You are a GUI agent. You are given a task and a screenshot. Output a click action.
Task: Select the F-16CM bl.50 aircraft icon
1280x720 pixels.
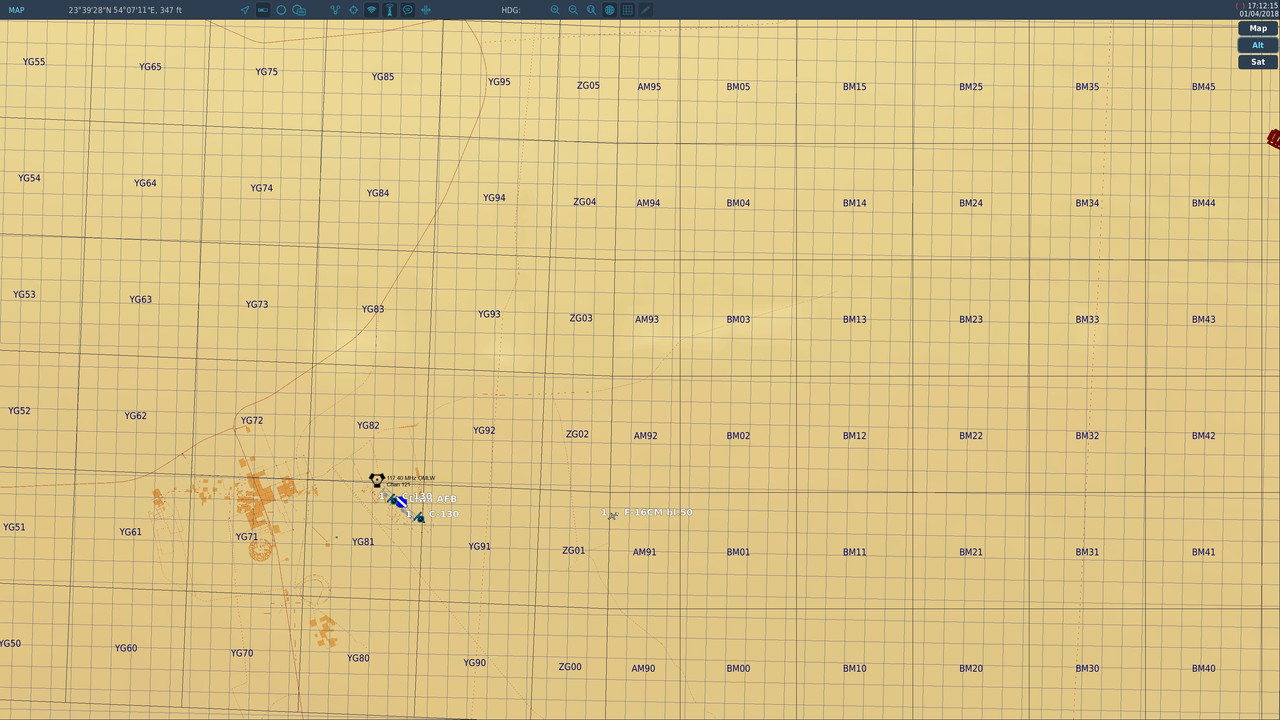613,516
